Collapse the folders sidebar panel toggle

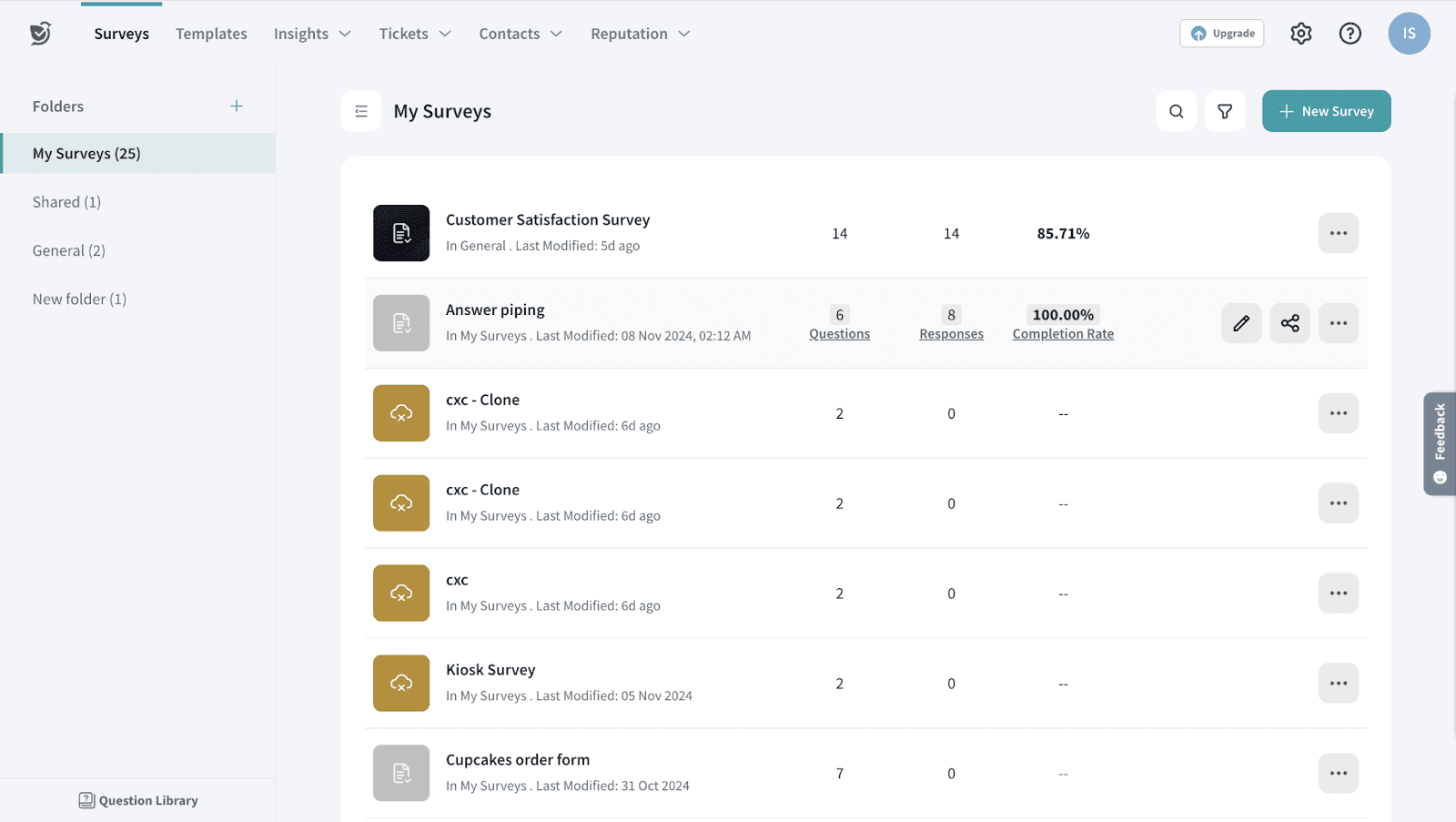[x=361, y=111]
